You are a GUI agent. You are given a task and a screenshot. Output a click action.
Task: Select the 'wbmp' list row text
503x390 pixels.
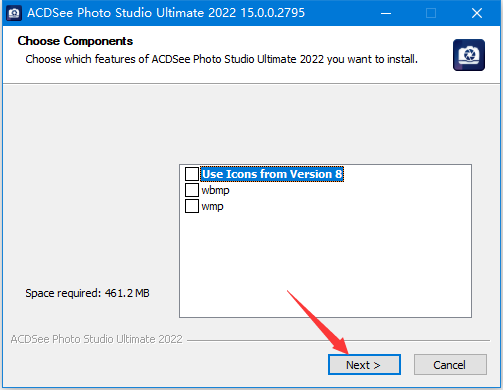pyautogui.click(x=215, y=190)
